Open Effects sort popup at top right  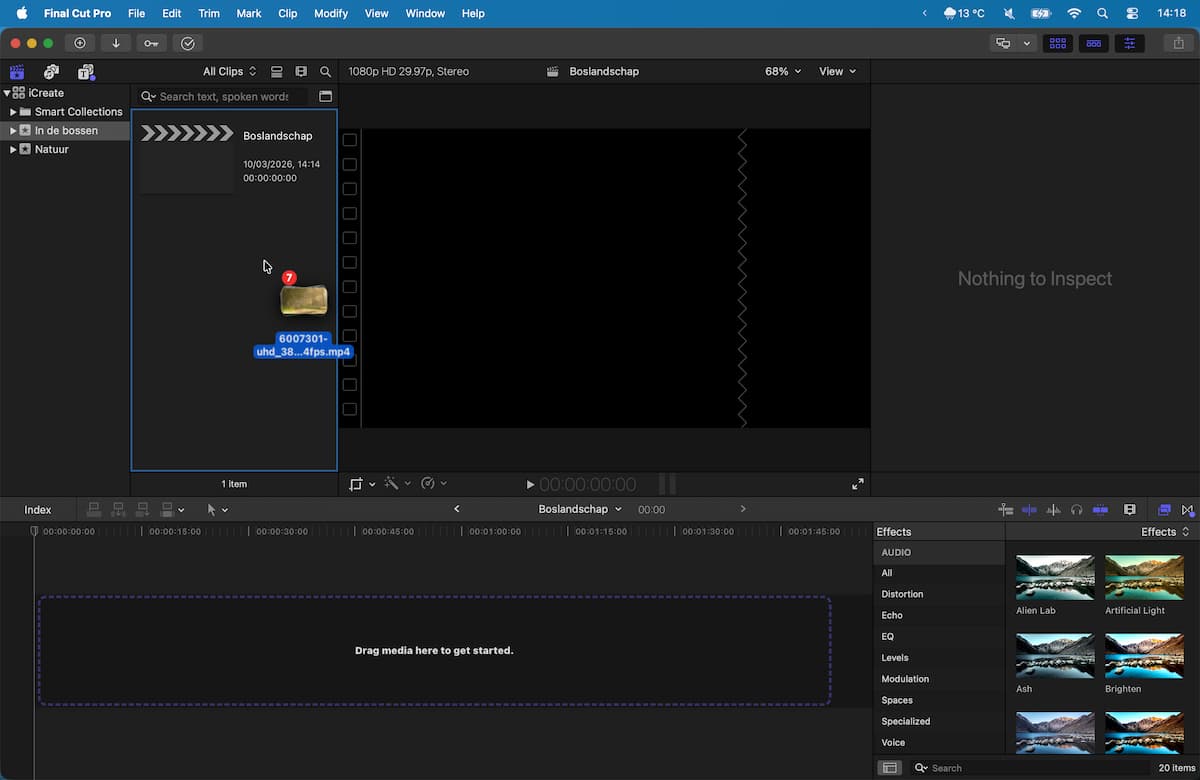pos(1165,532)
